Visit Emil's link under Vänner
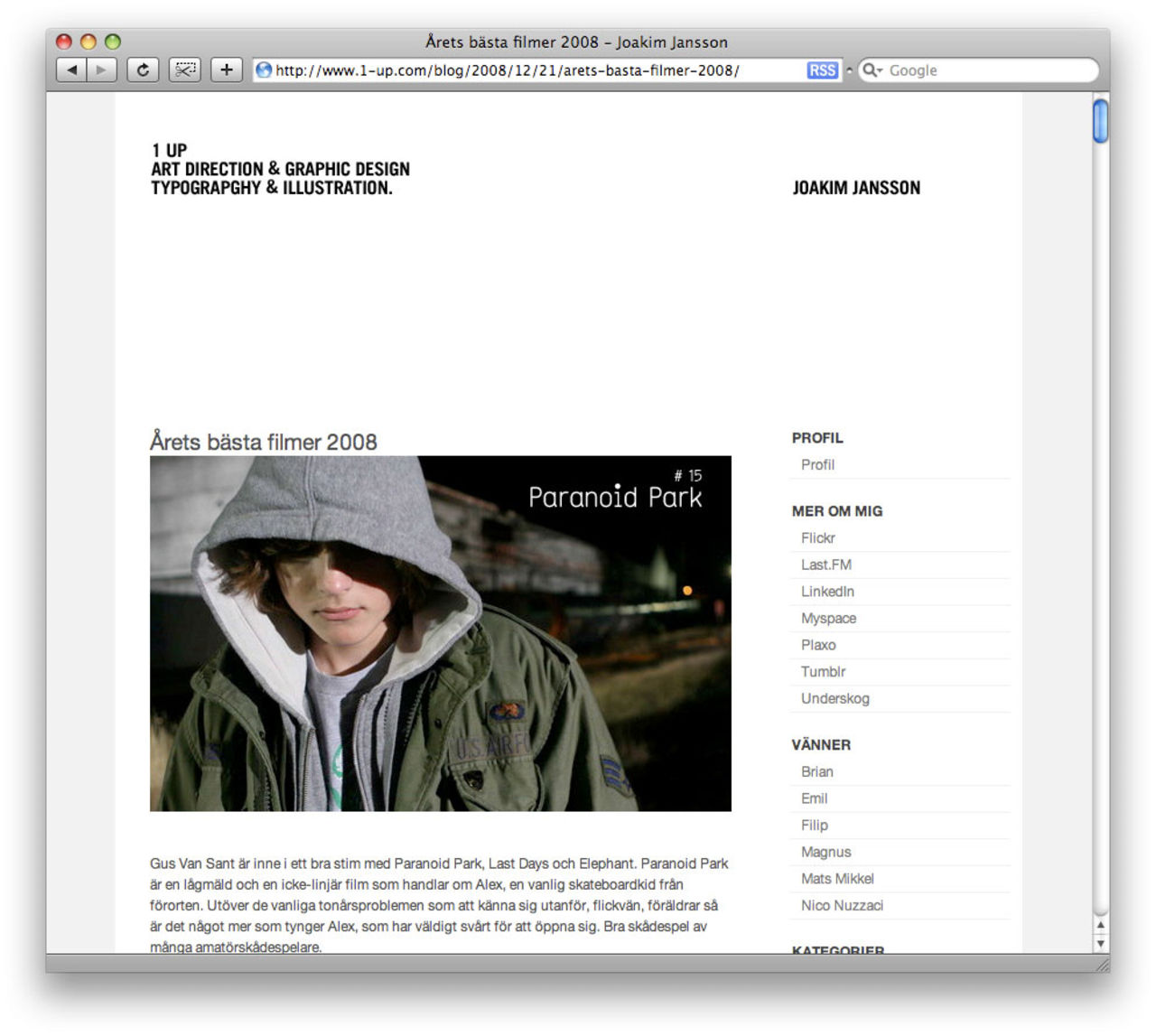Viewport: 1156px width, 1036px height. [814, 798]
